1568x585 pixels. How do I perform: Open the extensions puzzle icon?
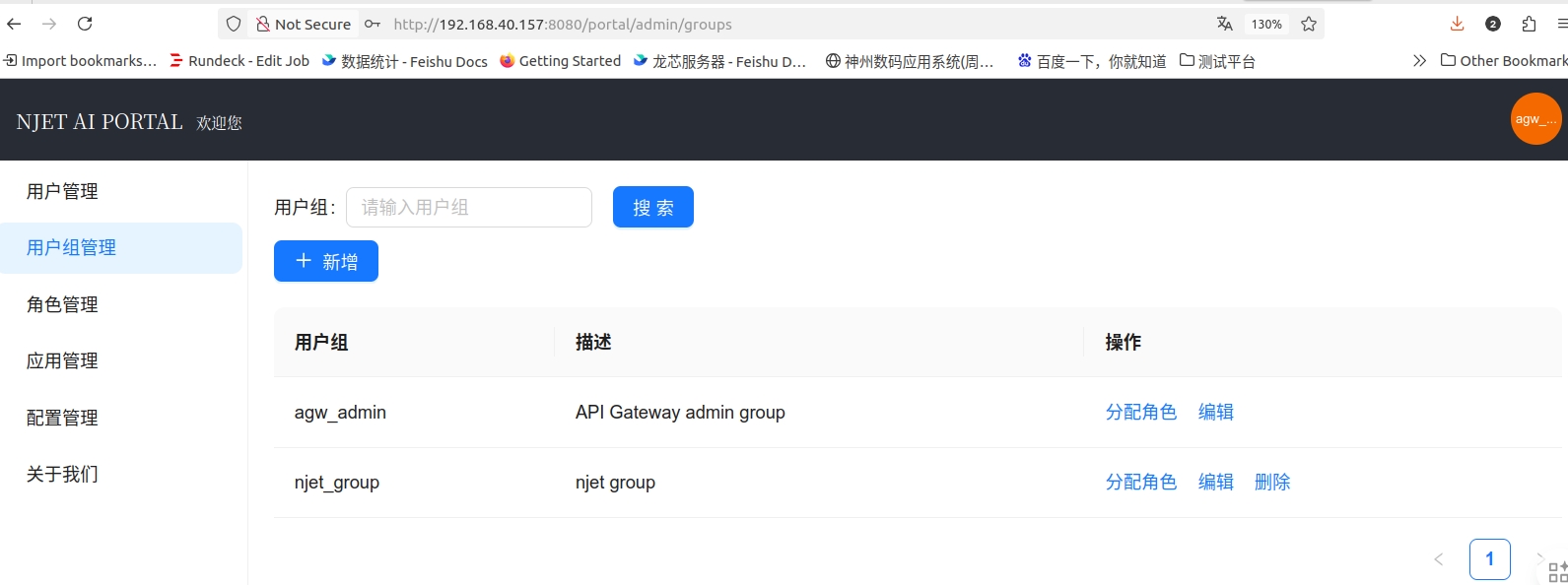coord(1529,24)
